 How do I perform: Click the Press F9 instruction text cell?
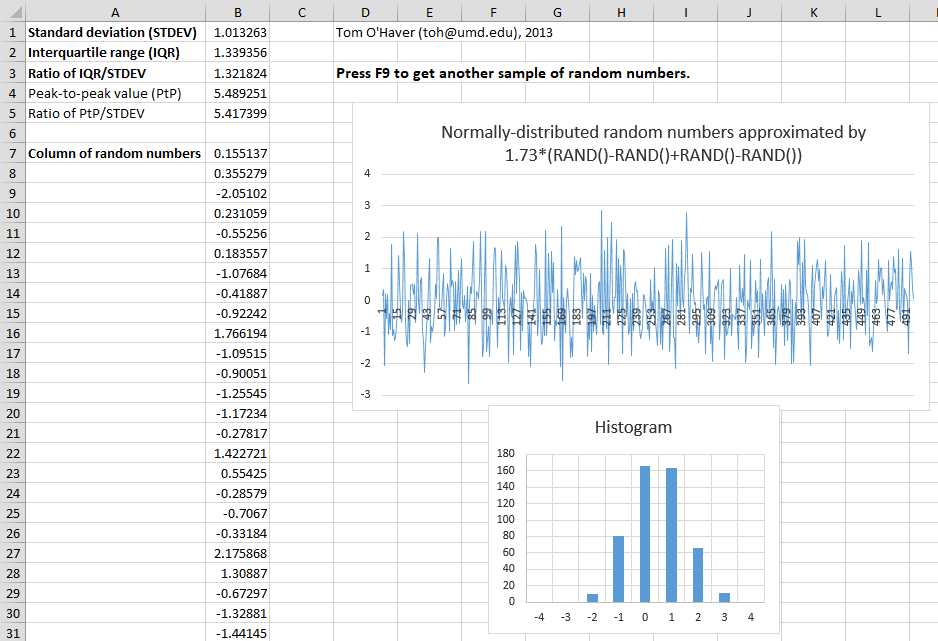coord(513,74)
